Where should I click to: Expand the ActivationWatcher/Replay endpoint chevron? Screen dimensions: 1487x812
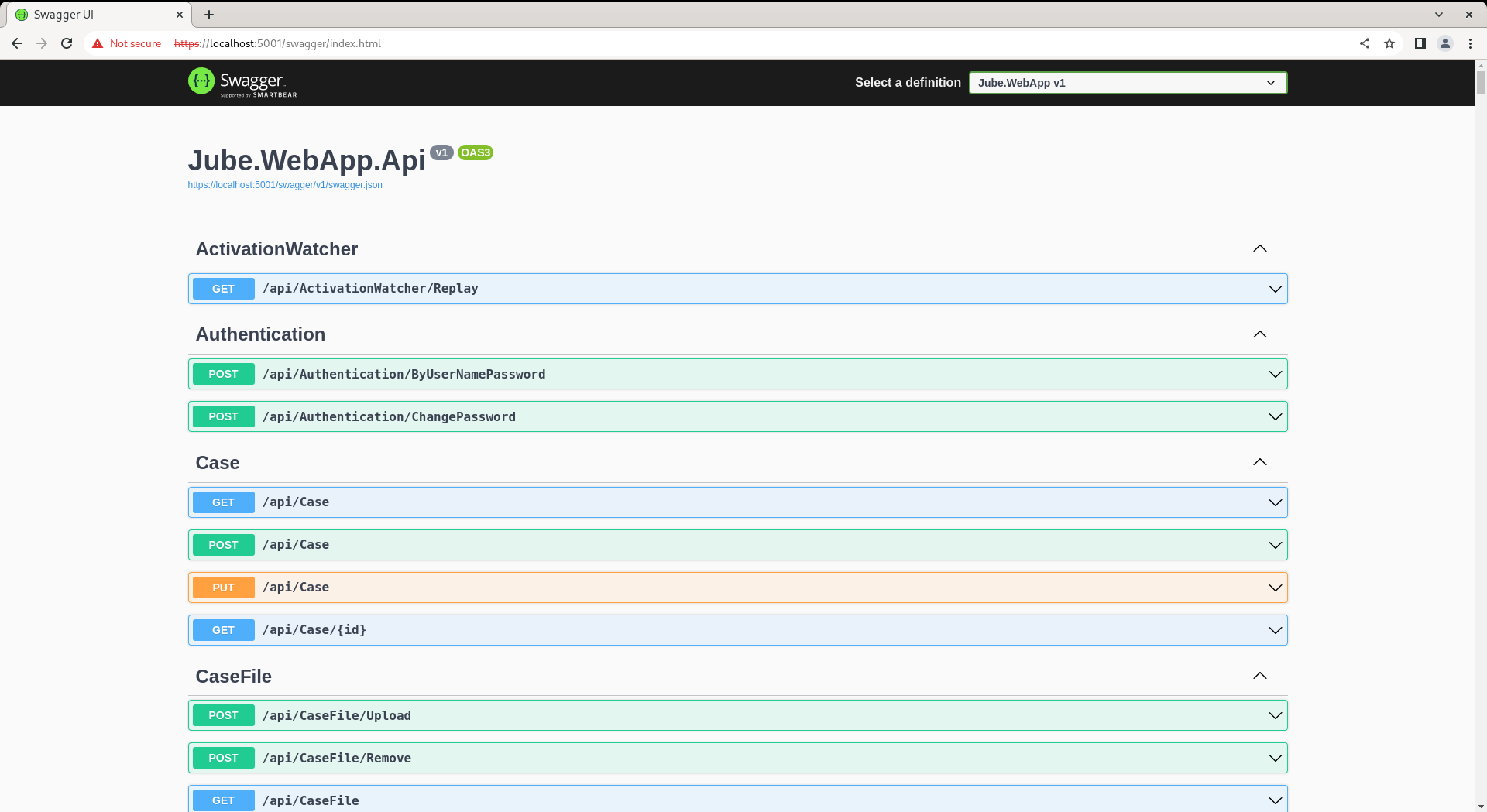(1275, 289)
